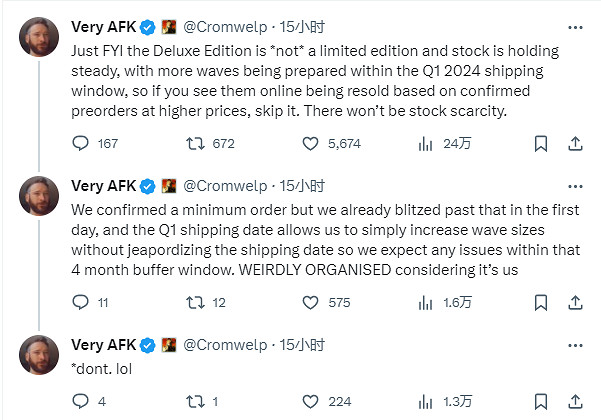Image resolution: width=601 pixels, height=420 pixels.
Task: Reply to the "*dont. lol" tweet
Action: point(83,401)
